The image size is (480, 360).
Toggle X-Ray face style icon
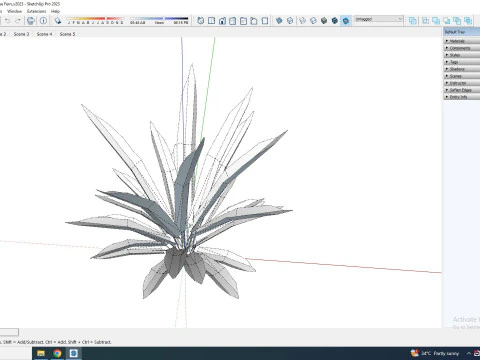point(279,21)
